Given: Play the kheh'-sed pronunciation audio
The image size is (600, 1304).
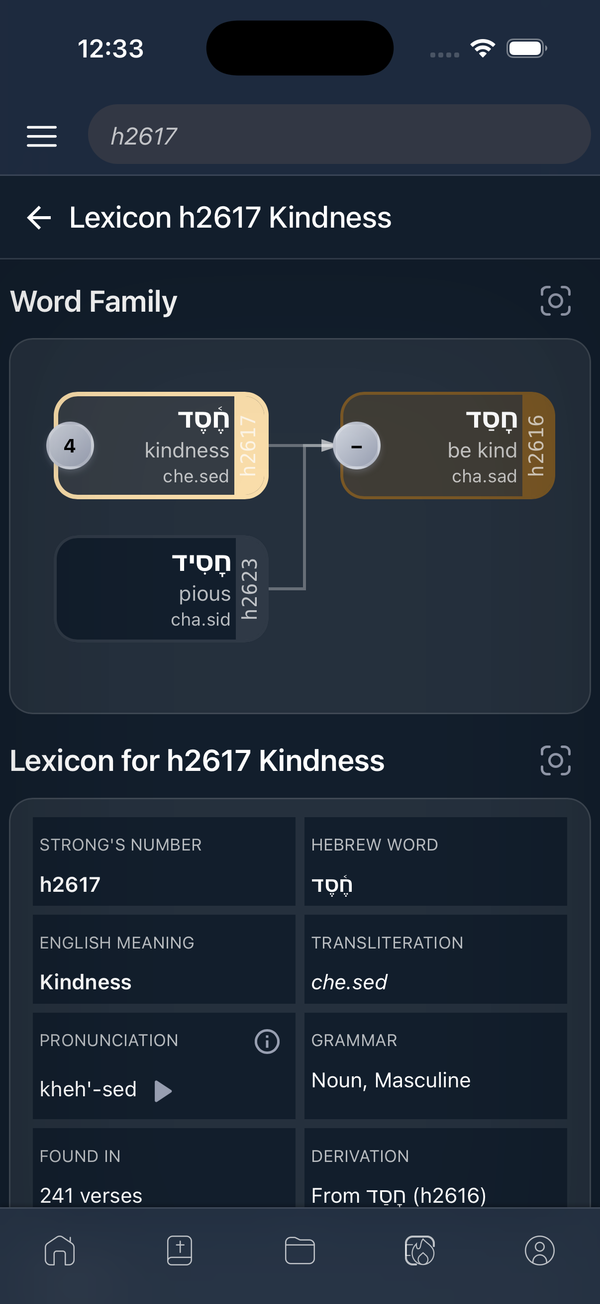Looking at the screenshot, I should coord(163,1090).
